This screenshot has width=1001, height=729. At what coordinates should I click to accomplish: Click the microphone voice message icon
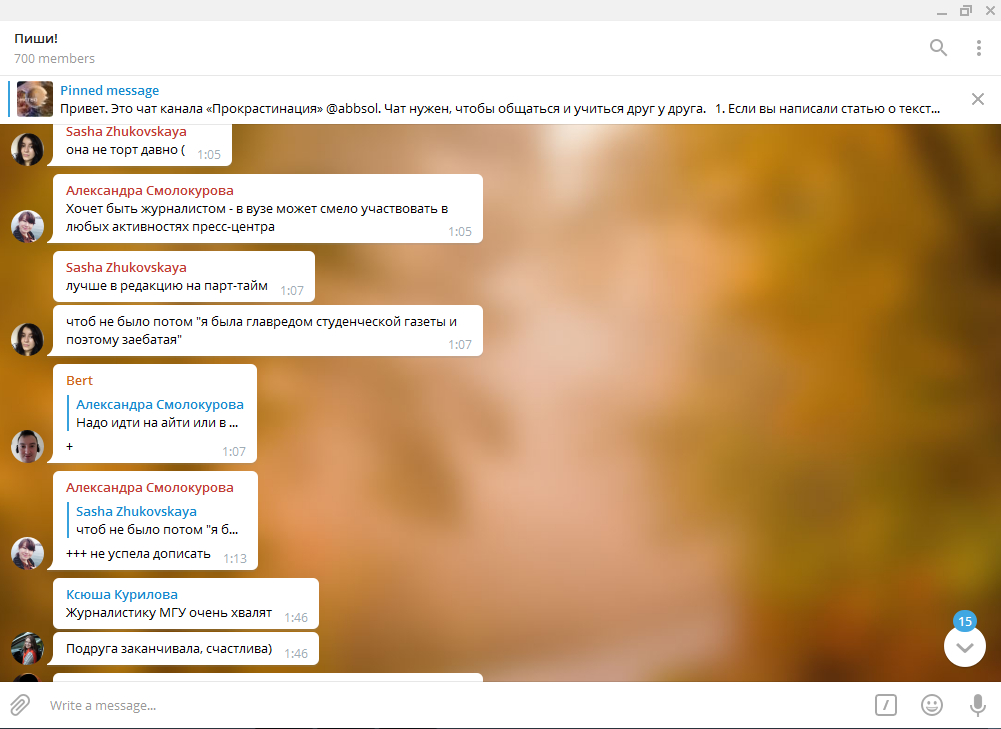pos(977,705)
